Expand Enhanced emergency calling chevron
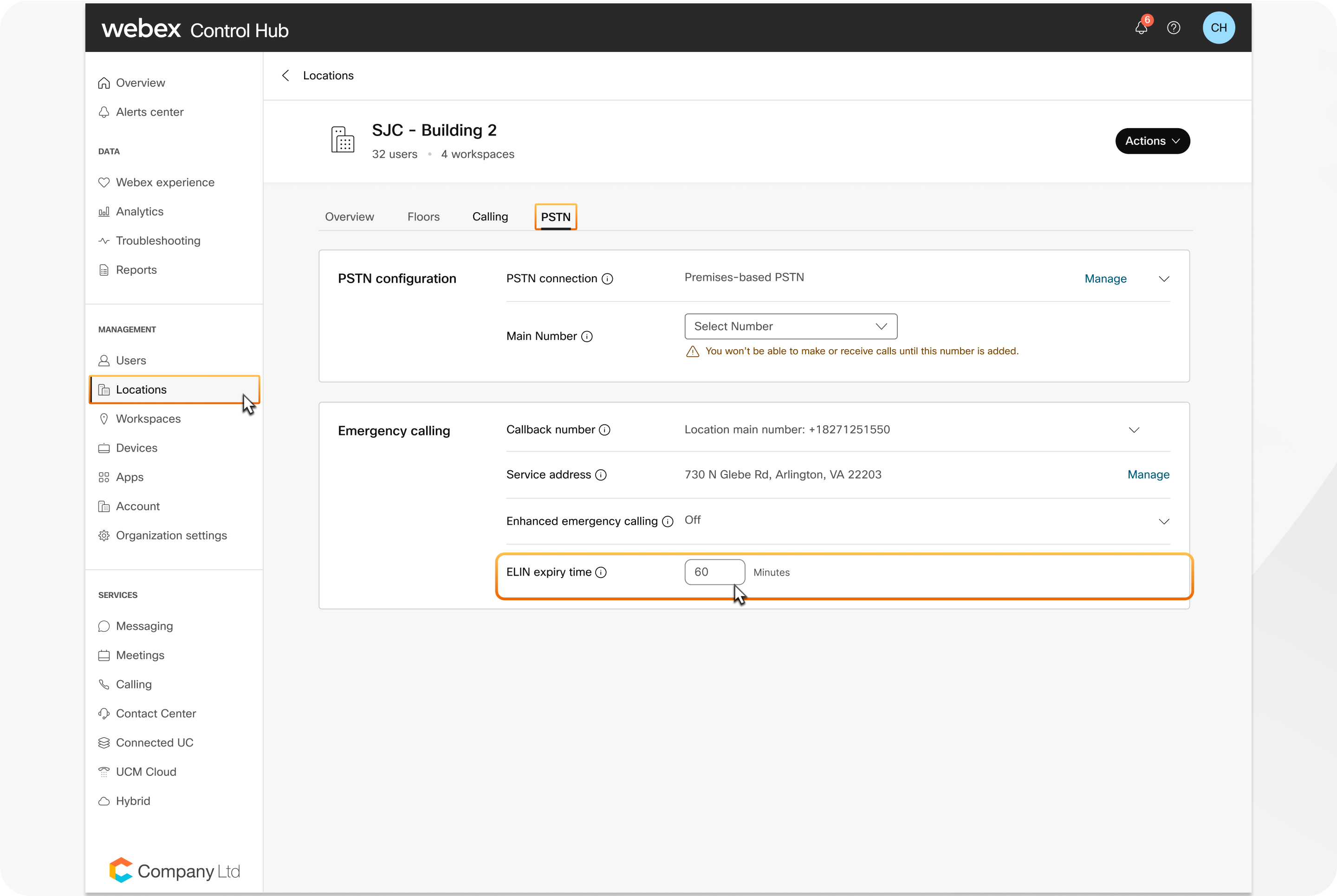The height and width of the screenshot is (896, 1337). 1164,522
